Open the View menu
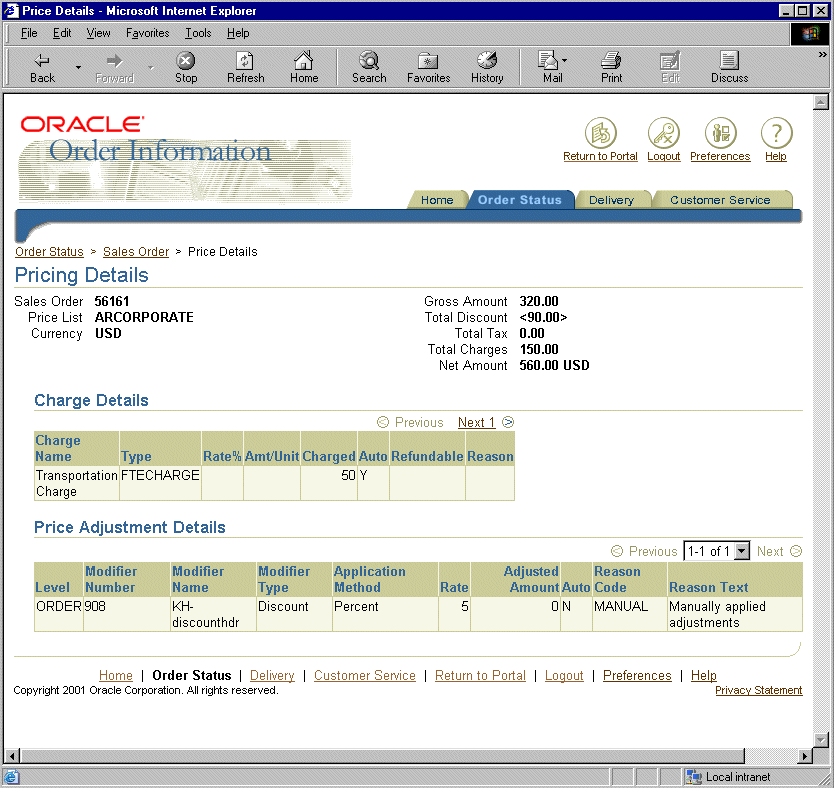This screenshot has width=834, height=788. coord(98,33)
